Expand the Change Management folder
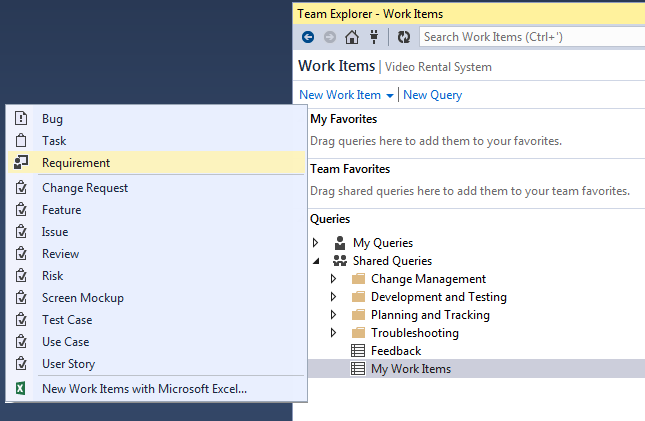645x421 pixels. 334,279
